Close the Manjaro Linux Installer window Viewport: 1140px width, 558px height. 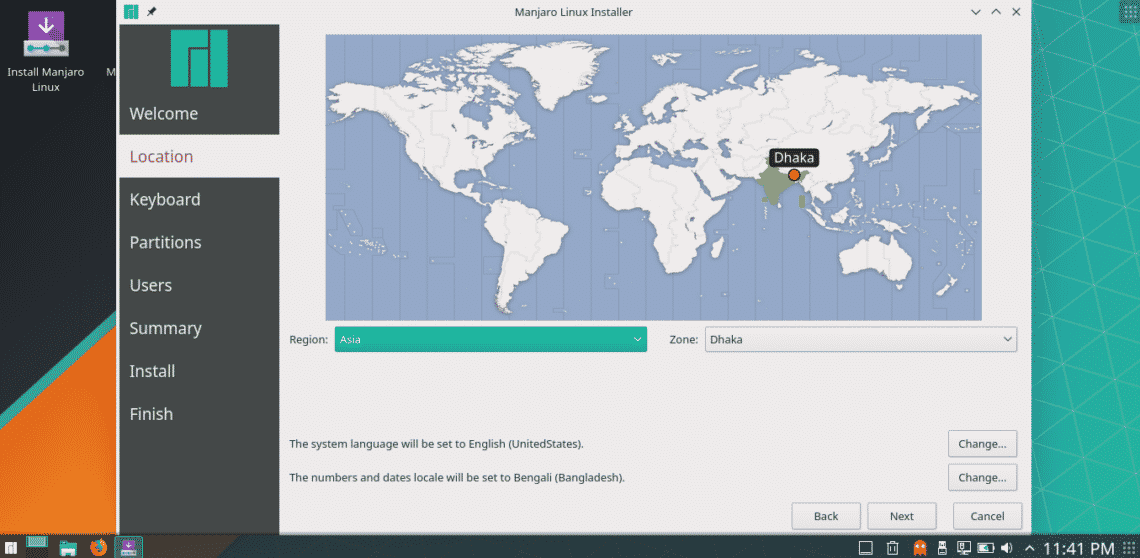pyautogui.click(x=1016, y=12)
